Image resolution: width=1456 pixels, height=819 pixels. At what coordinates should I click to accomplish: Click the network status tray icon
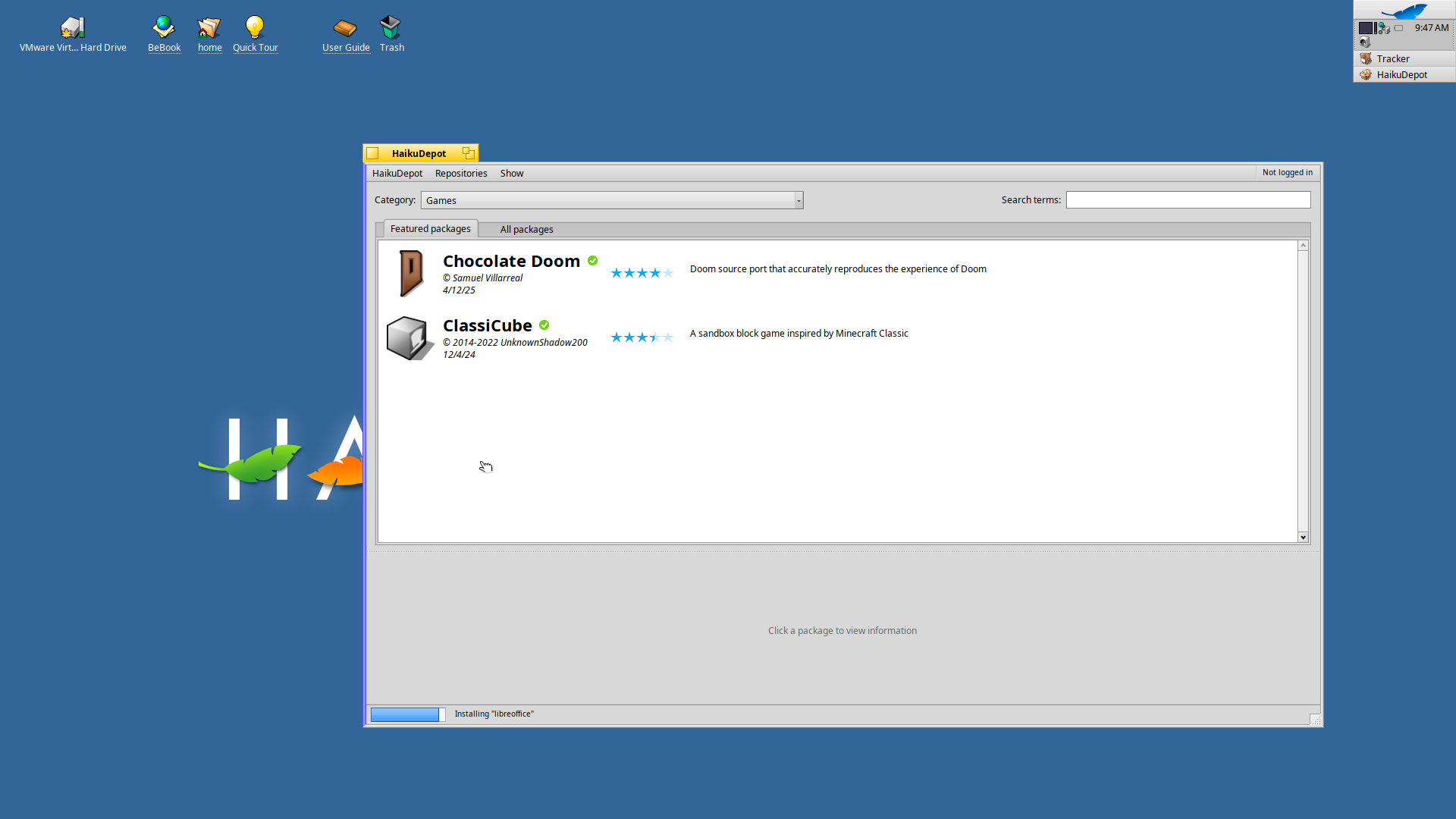coord(1383,28)
